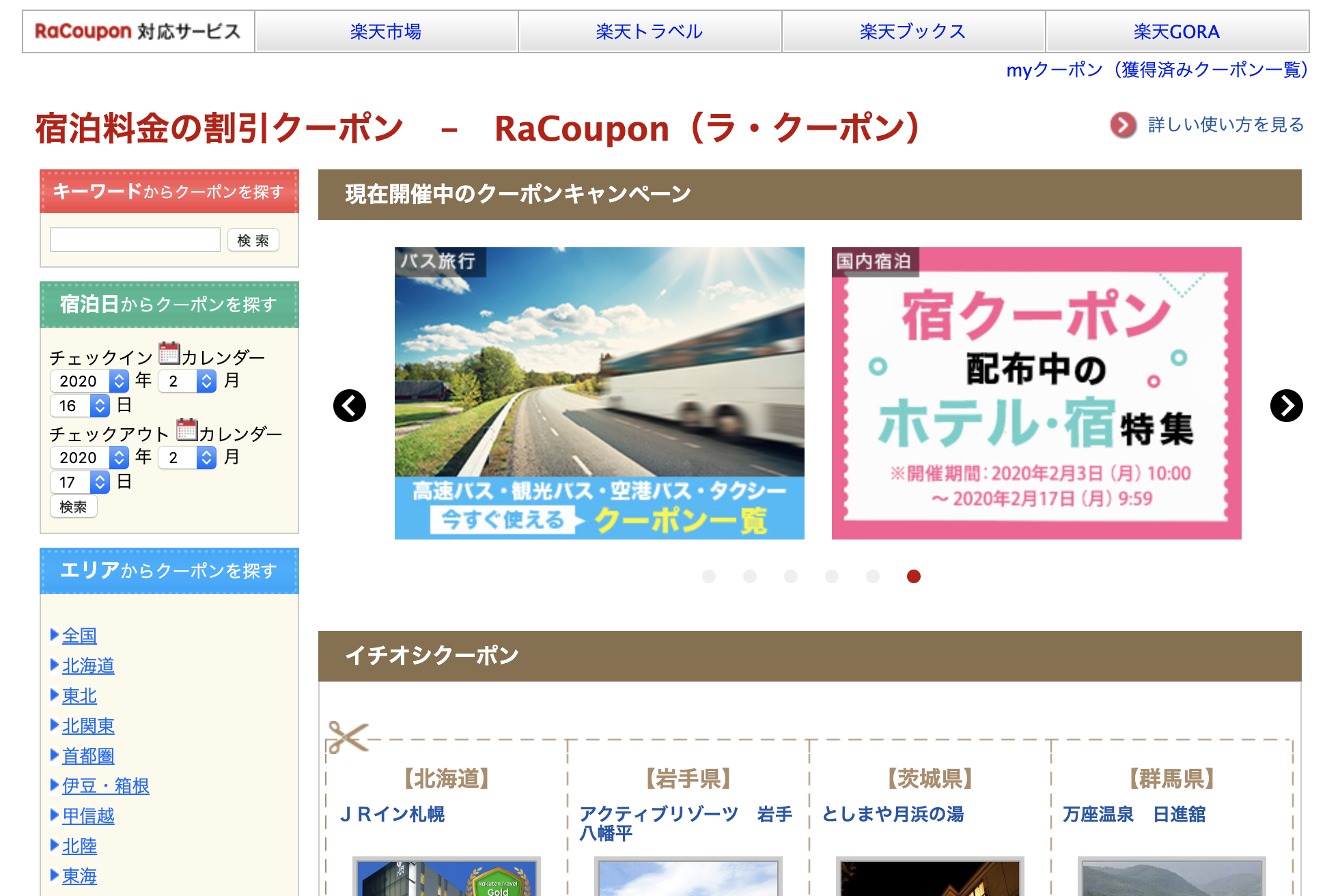Viewport: 1340px width, 896px height.
Task: Open myクーポン acquired coupon list link
Action: [1157, 70]
